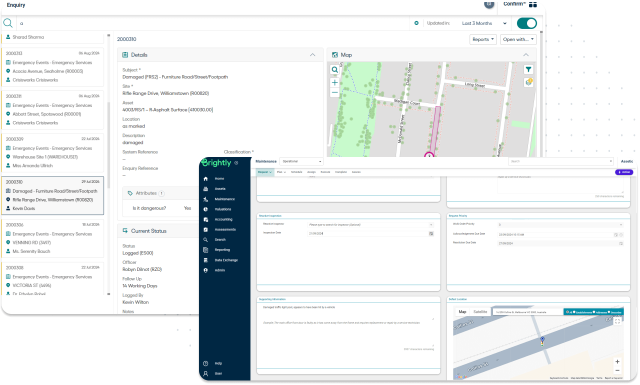Select the Schedule tab
This screenshot has width=640, height=385.
click(296, 172)
